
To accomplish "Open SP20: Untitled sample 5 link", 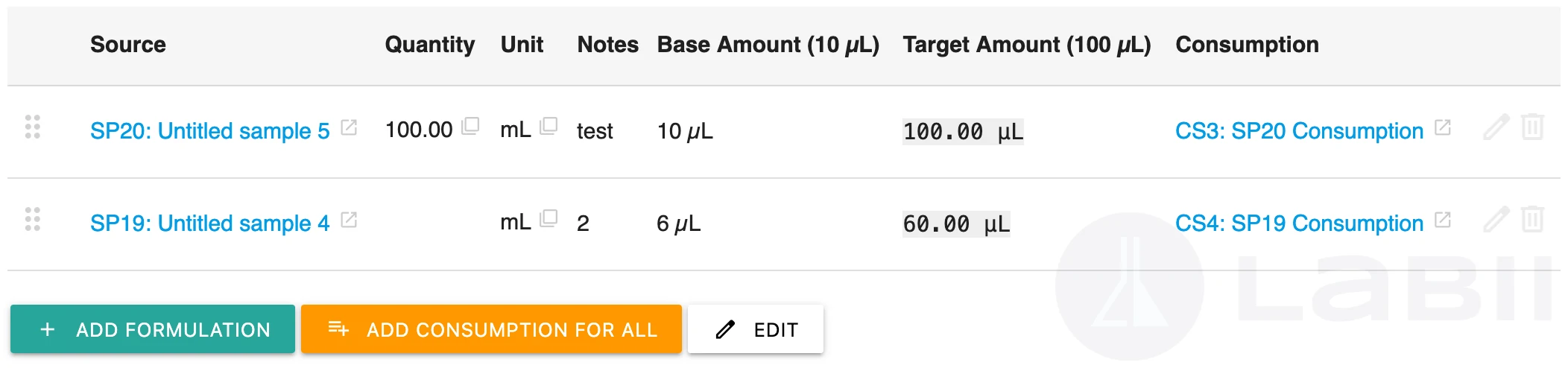I will pyautogui.click(x=209, y=130).
